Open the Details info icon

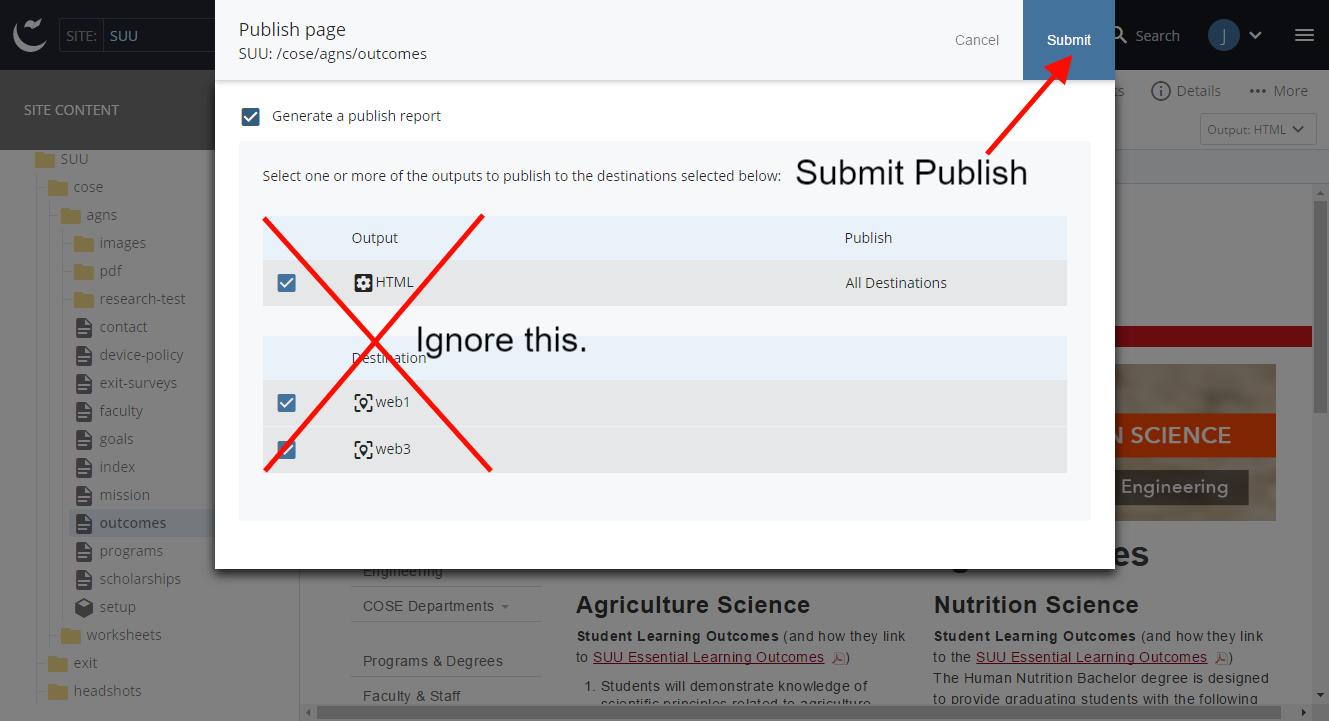pyautogui.click(x=1161, y=91)
